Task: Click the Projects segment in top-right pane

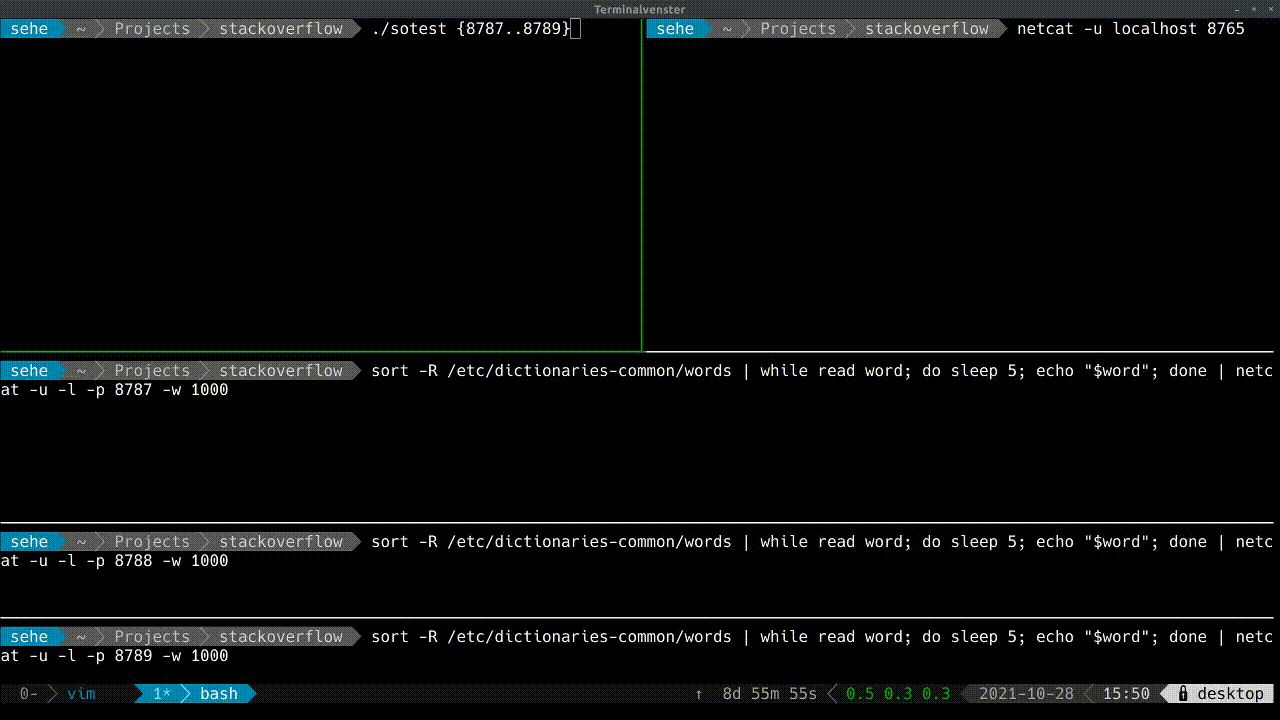Action: coord(798,28)
